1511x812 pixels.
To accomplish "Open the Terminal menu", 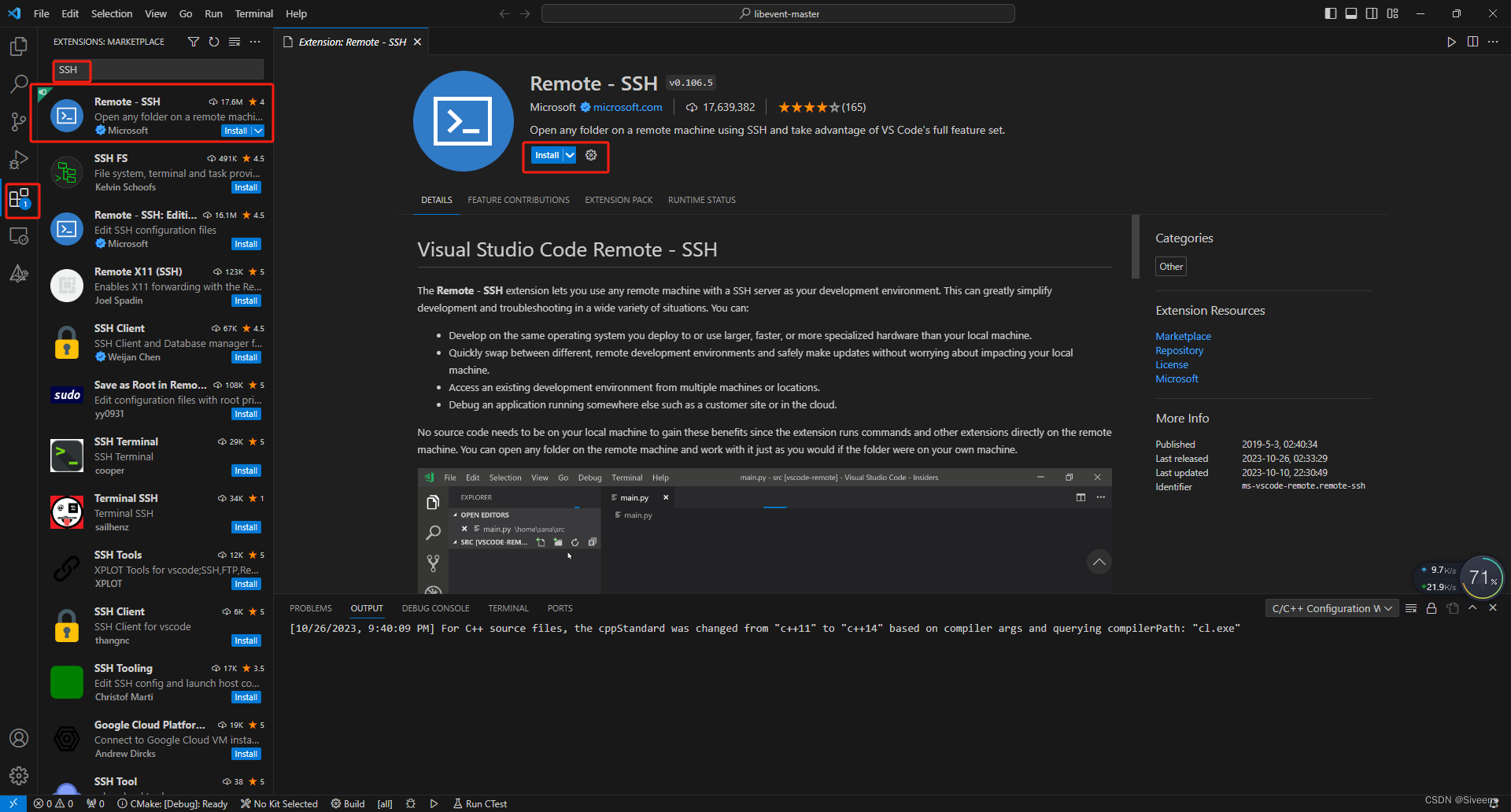I will tap(254, 13).
